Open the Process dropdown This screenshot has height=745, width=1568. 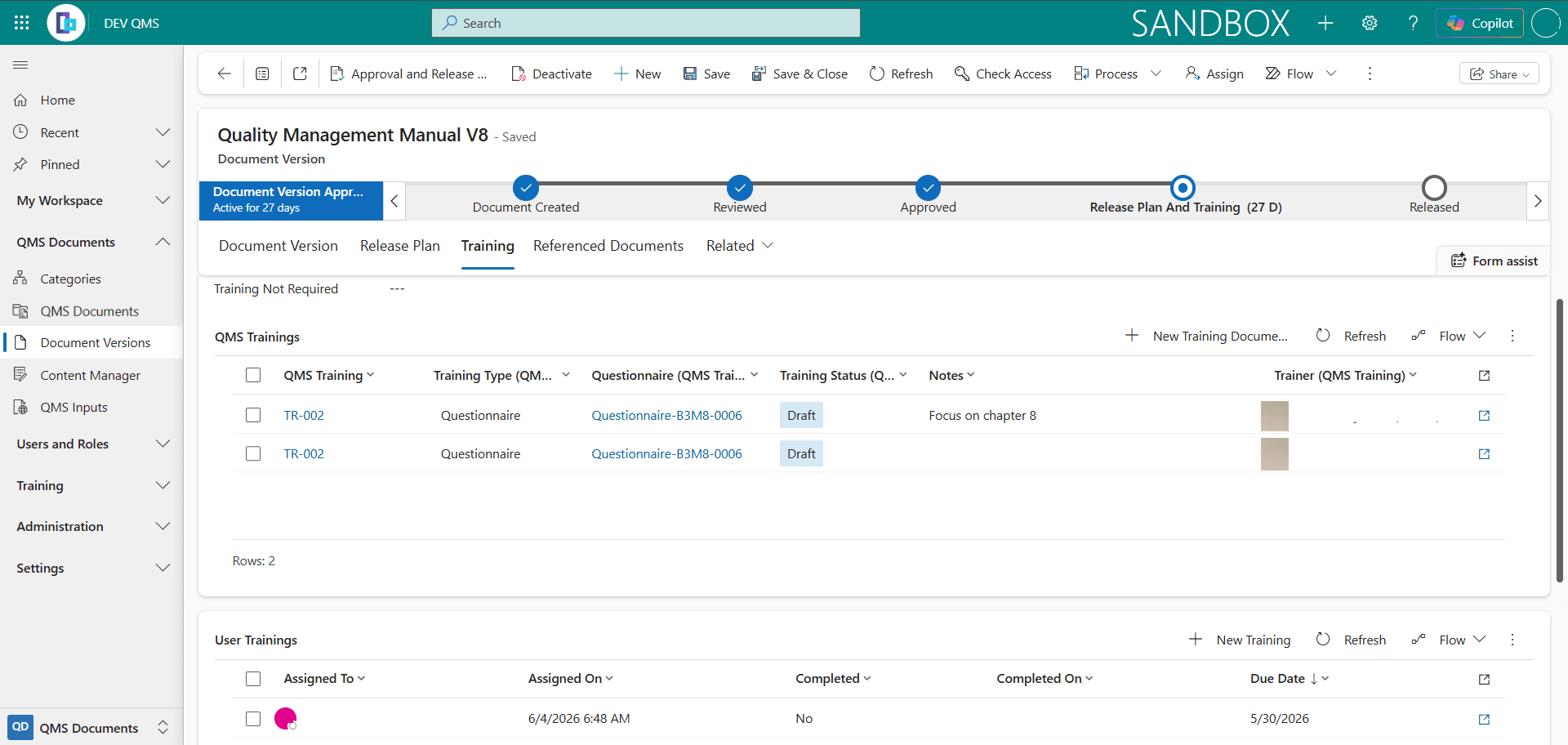click(x=1116, y=74)
